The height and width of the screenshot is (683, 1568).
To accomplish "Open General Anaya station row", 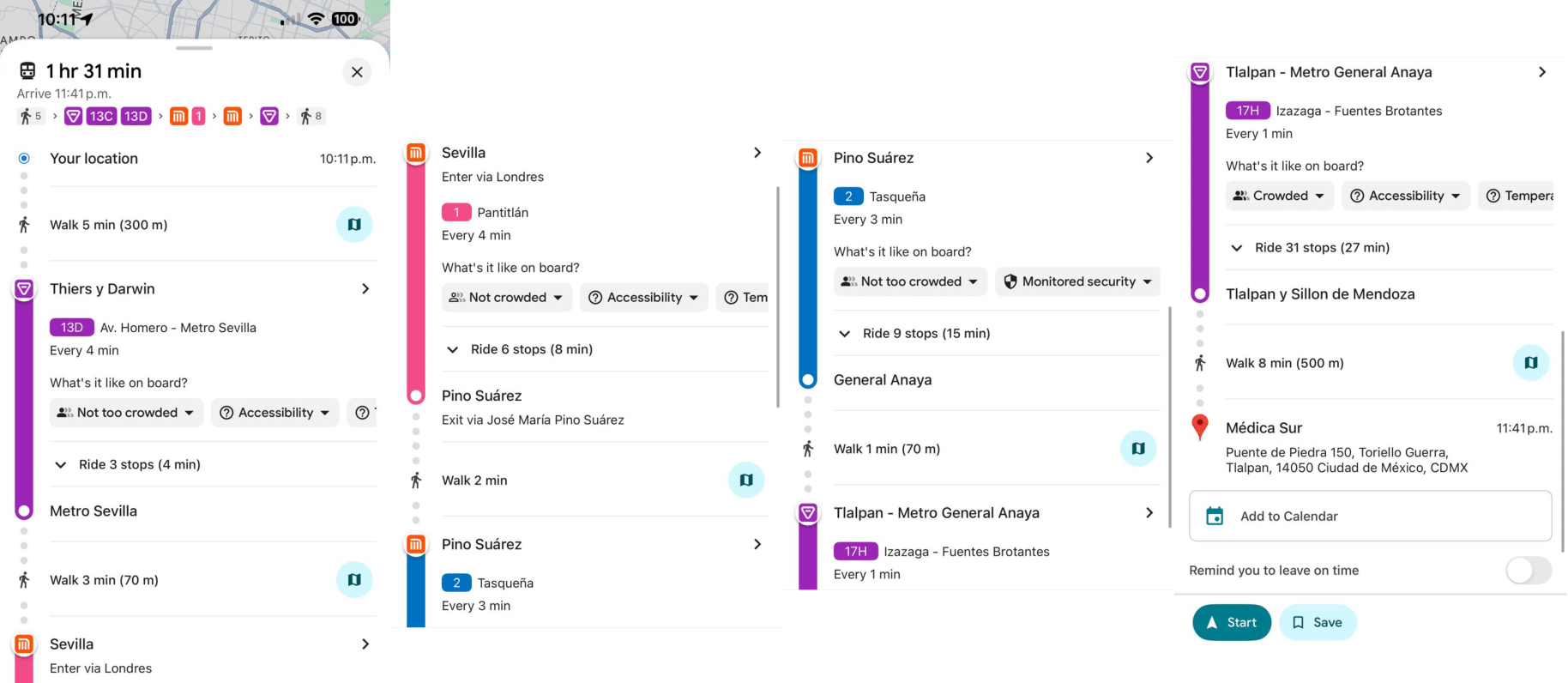I will pos(883,380).
